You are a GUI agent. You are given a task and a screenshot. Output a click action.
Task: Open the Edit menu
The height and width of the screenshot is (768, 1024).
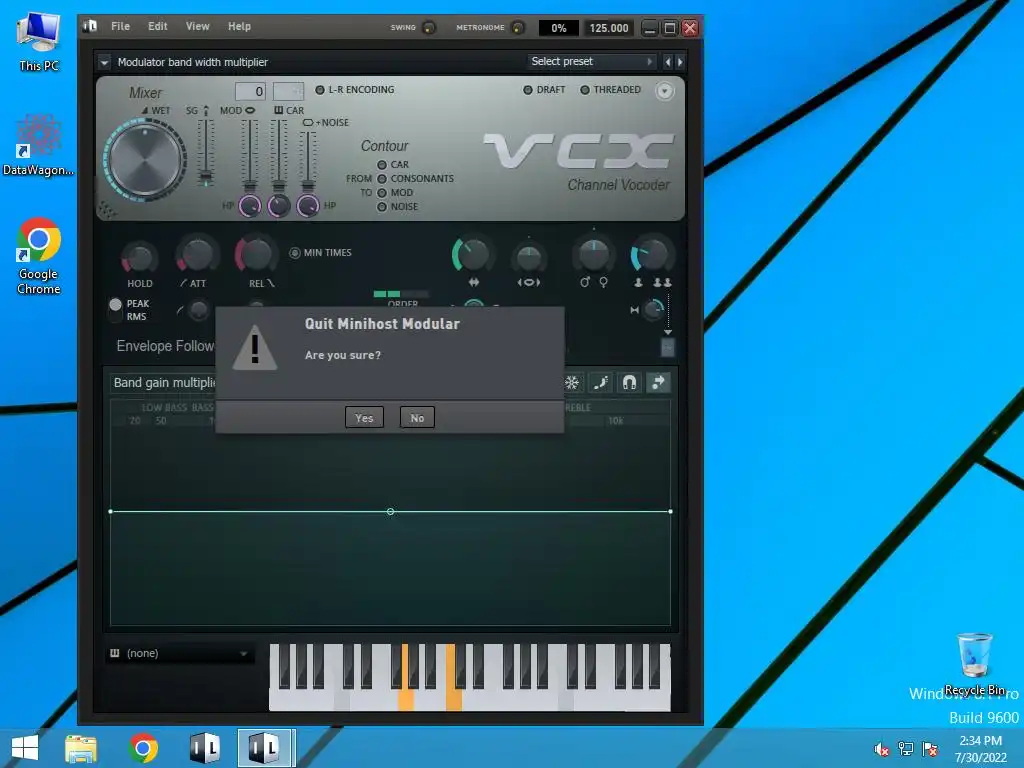157,26
